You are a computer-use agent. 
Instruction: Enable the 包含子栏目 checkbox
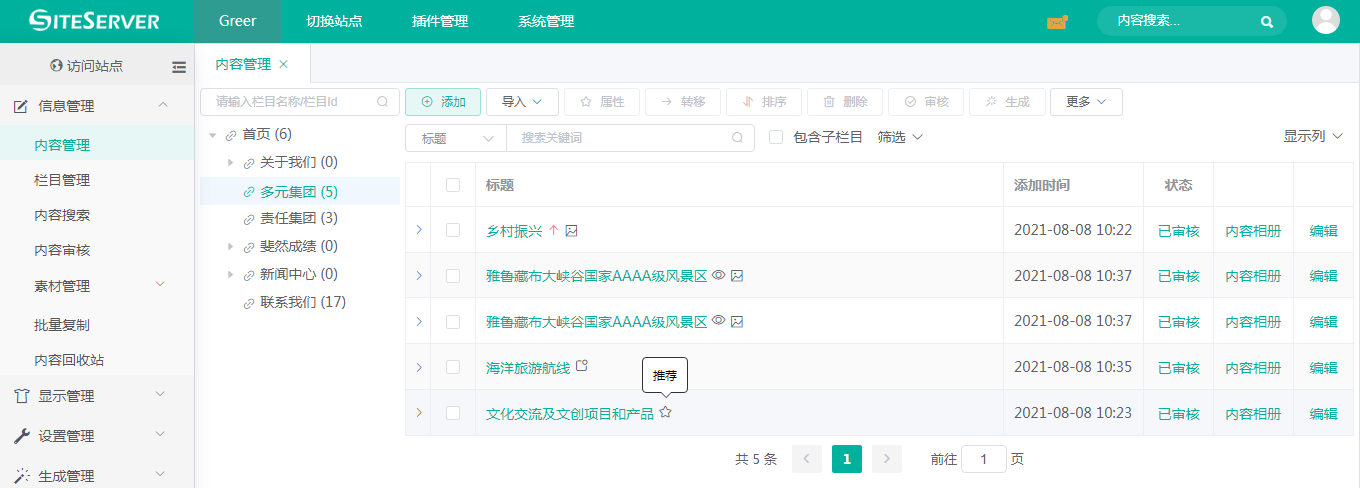tap(776, 137)
